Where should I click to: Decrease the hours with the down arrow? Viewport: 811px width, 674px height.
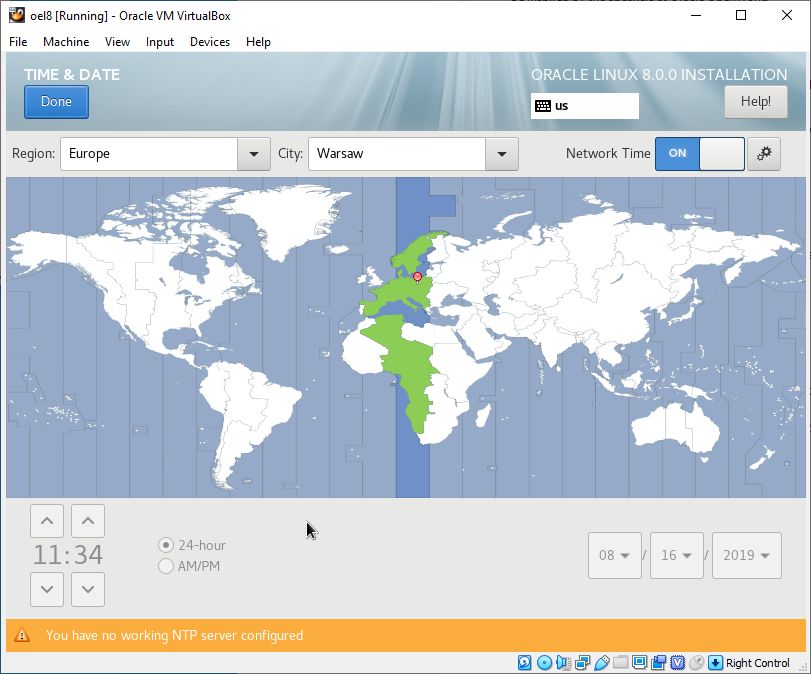[47, 589]
